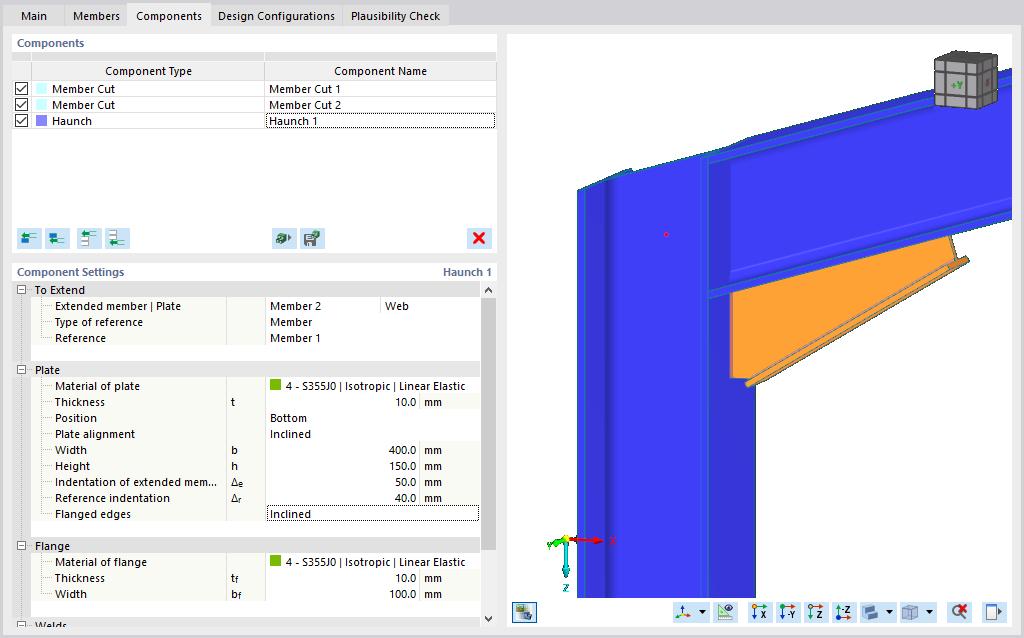Load a component from the library
This screenshot has width=1024, height=638.
pyautogui.click(x=283, y=238)
